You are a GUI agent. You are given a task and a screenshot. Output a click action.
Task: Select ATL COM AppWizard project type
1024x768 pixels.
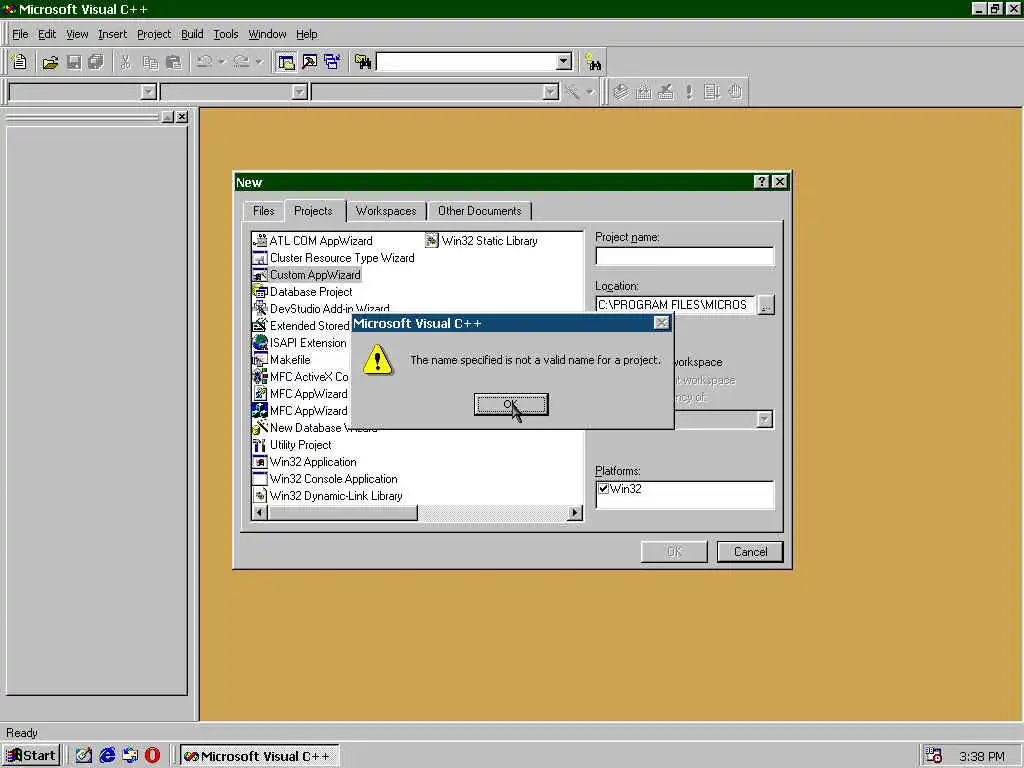pos(312,241)
